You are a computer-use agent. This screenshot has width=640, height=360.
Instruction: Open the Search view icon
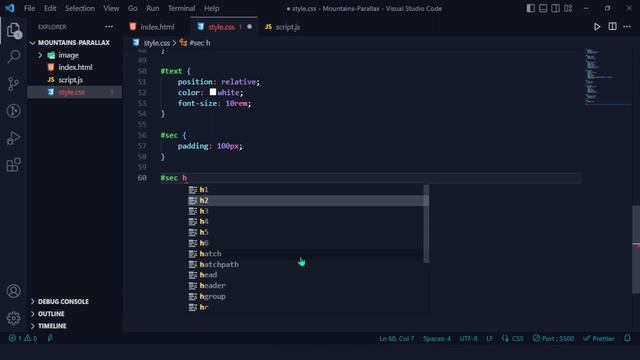[x=13, y=56]
